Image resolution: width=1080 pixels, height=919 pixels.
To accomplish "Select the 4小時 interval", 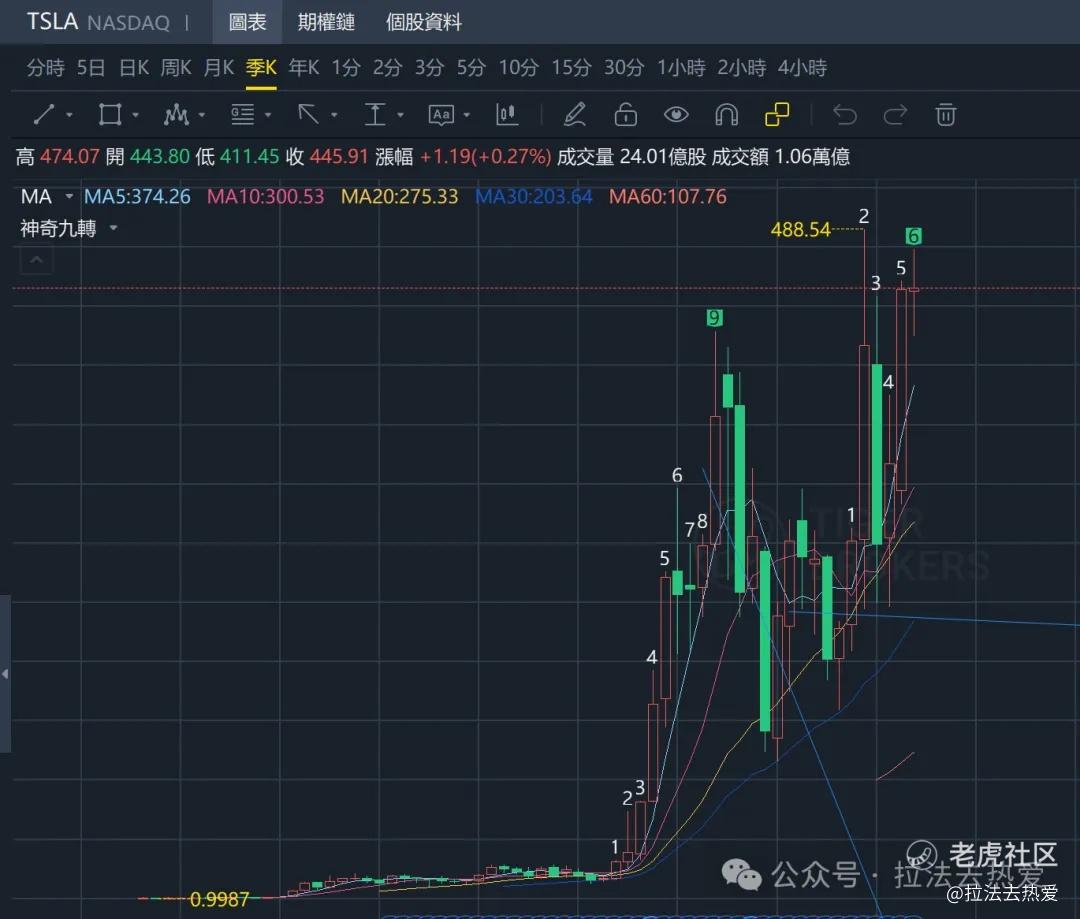I will coord(802,68).
